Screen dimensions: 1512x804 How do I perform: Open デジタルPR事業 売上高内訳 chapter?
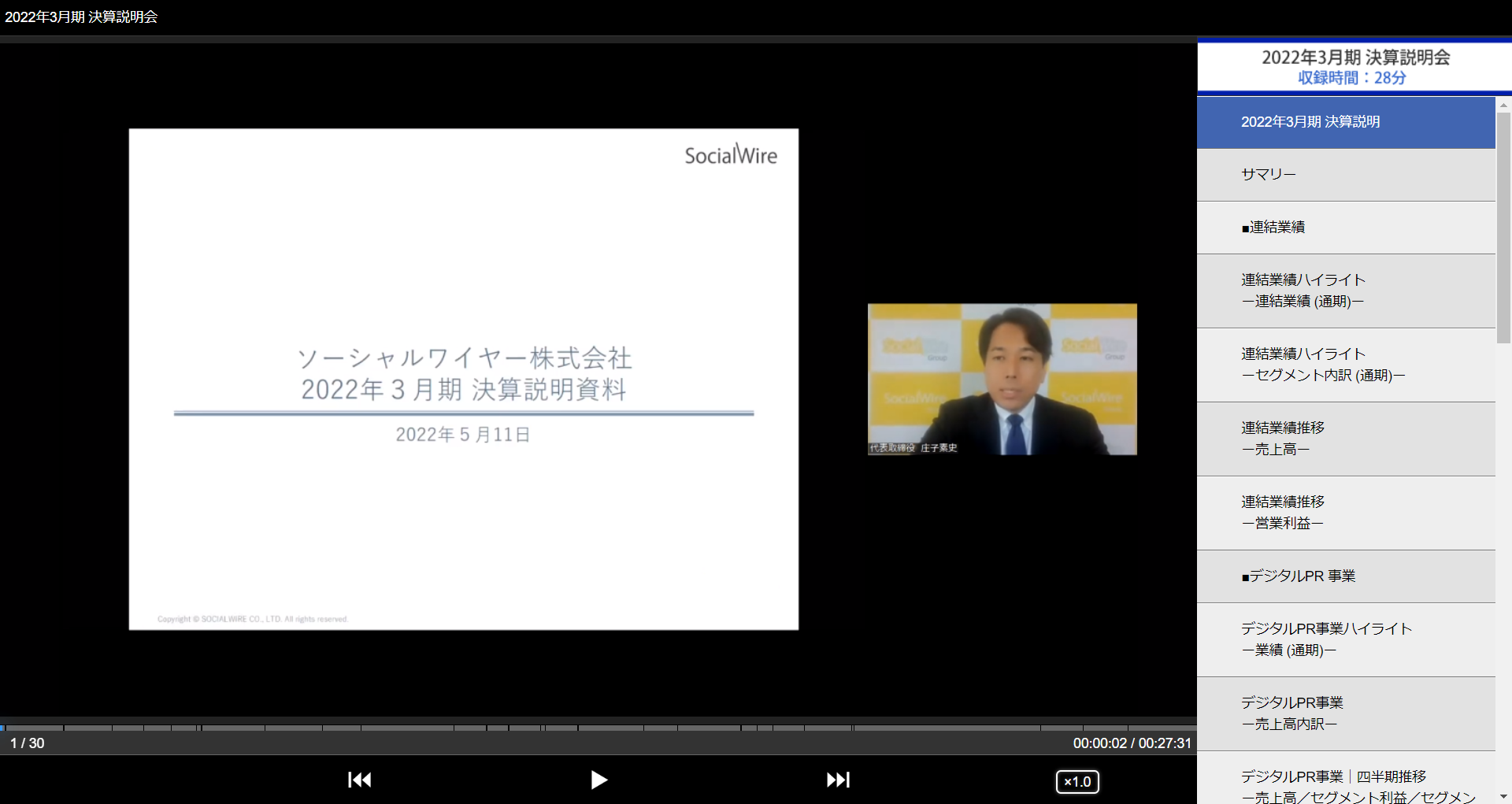[x=1346, y=713]
